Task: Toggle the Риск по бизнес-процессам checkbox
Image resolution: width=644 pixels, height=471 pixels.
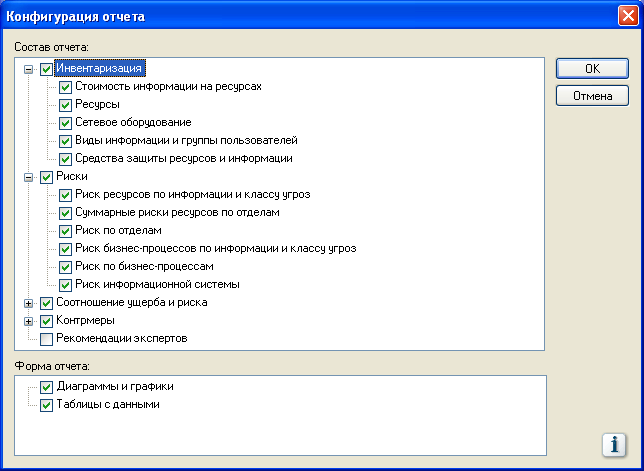Action: coord(65,267)
